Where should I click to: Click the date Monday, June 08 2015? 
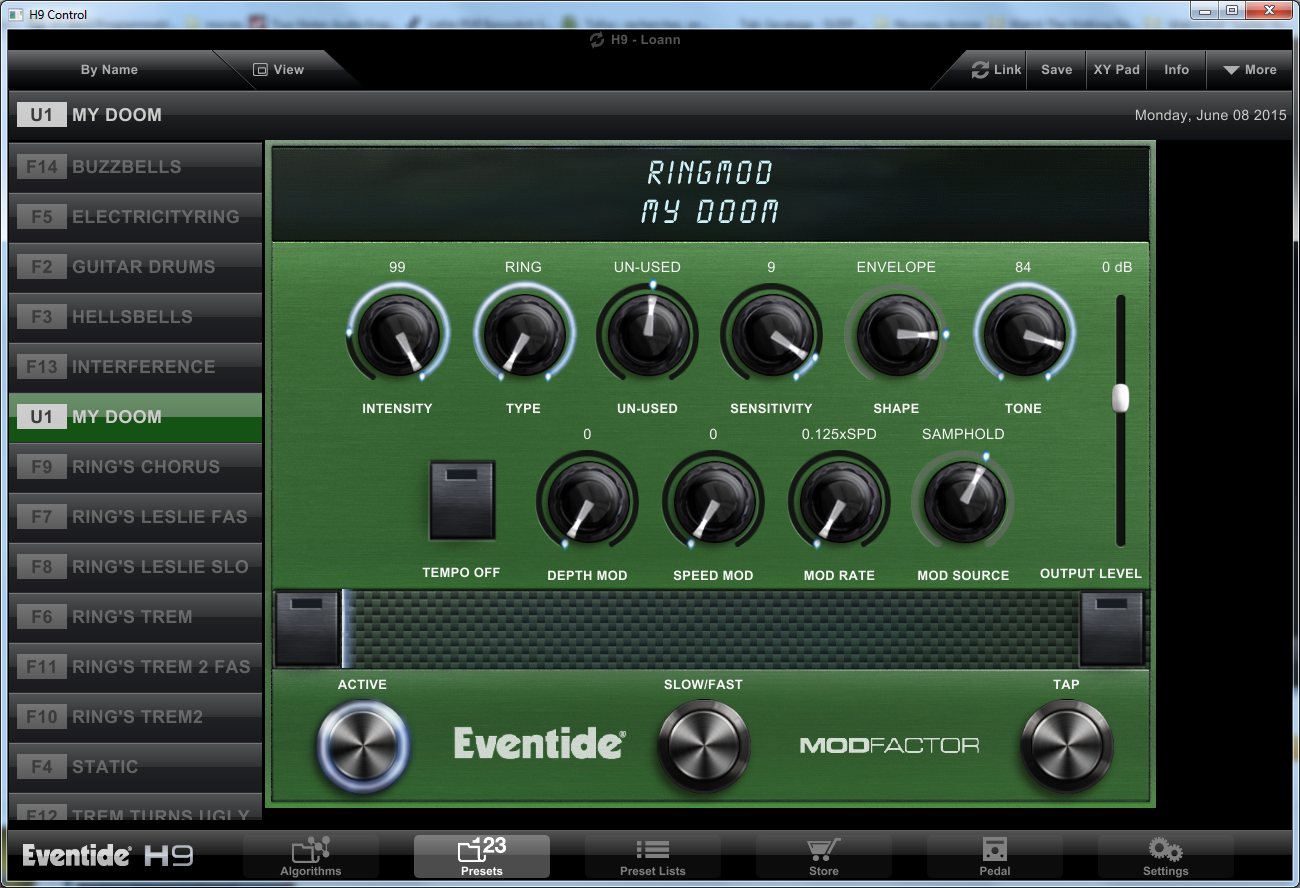pyautogui.click(x=1211, y=115)
